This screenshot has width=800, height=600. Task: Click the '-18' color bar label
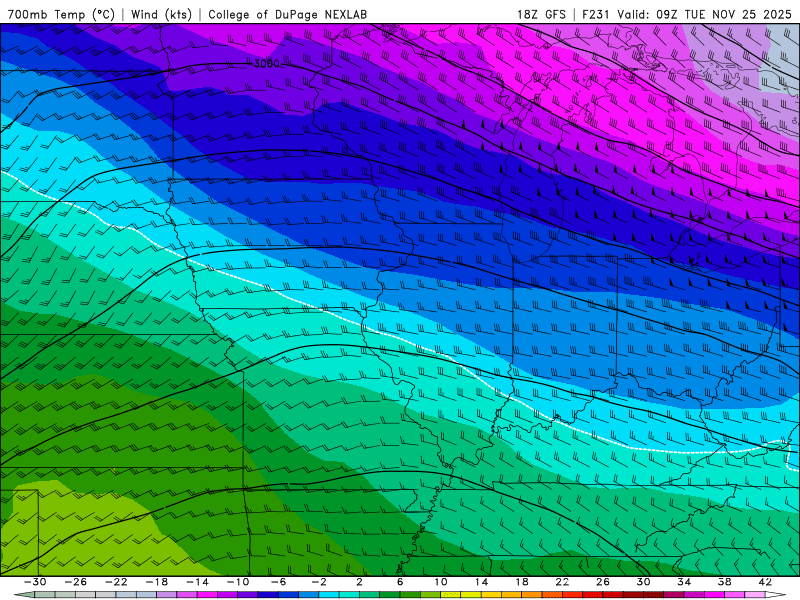157,582
